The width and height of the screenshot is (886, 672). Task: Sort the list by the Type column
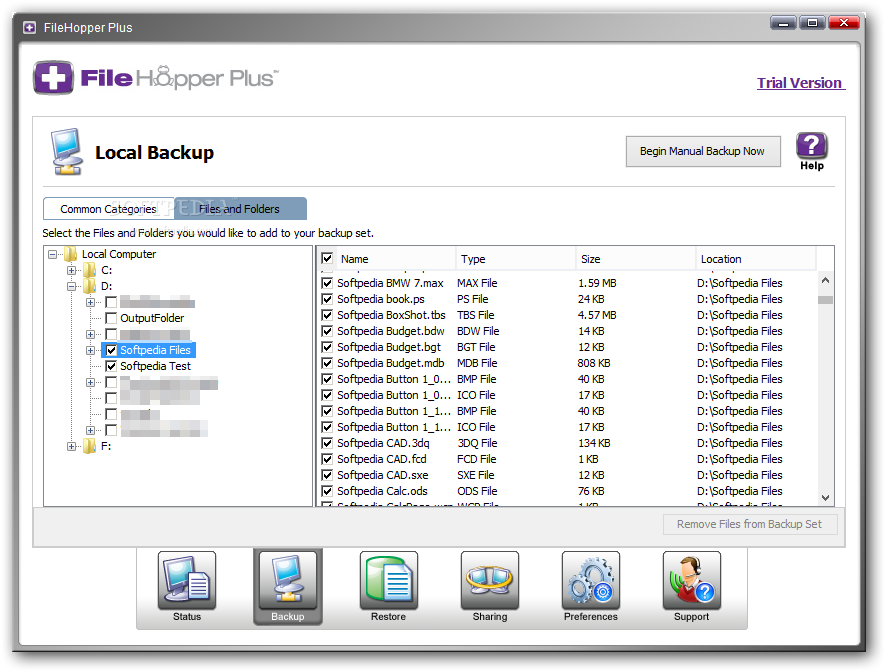pyautogui.click(x=515, y=259)
